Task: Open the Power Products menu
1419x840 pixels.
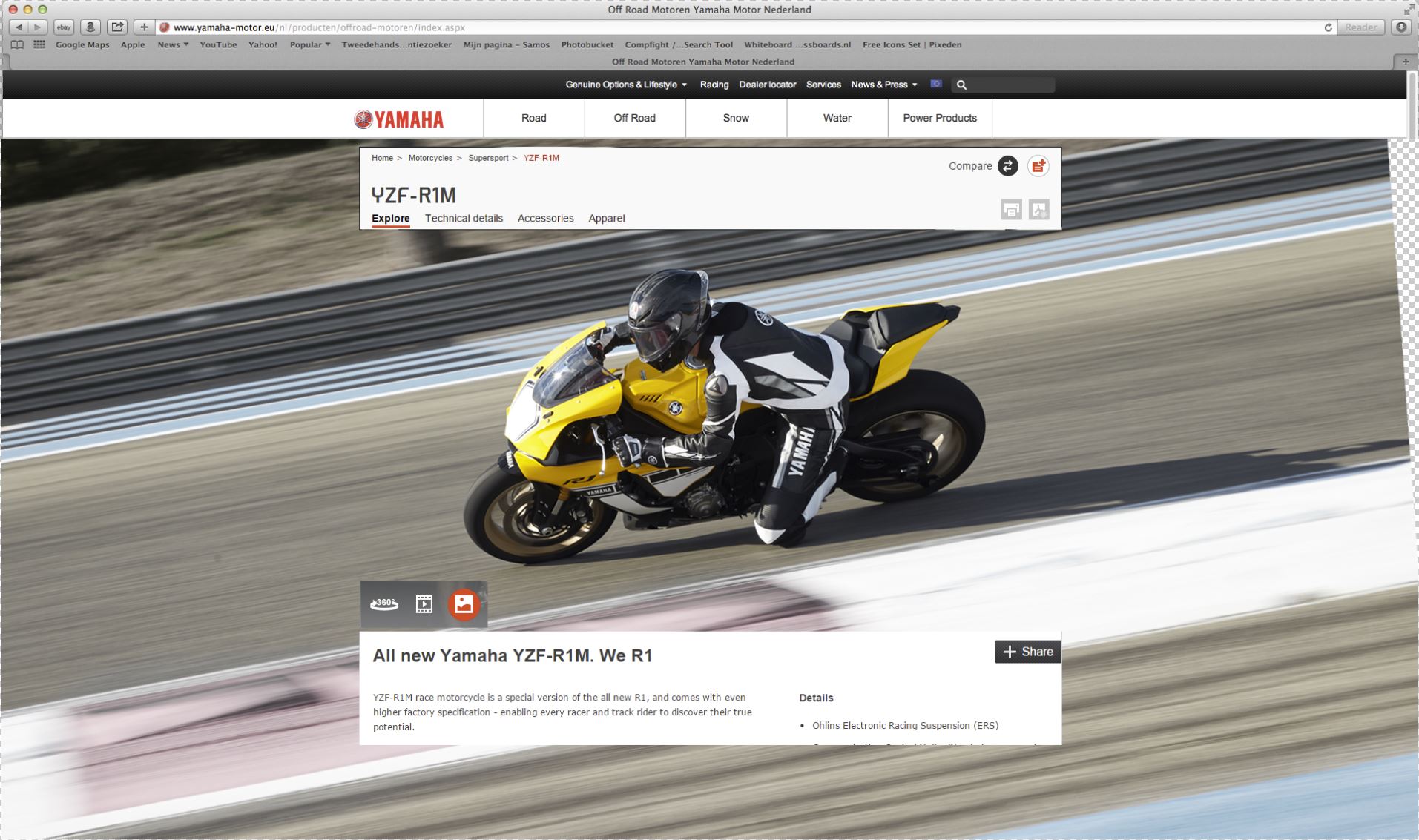Action: click(940, 118)
